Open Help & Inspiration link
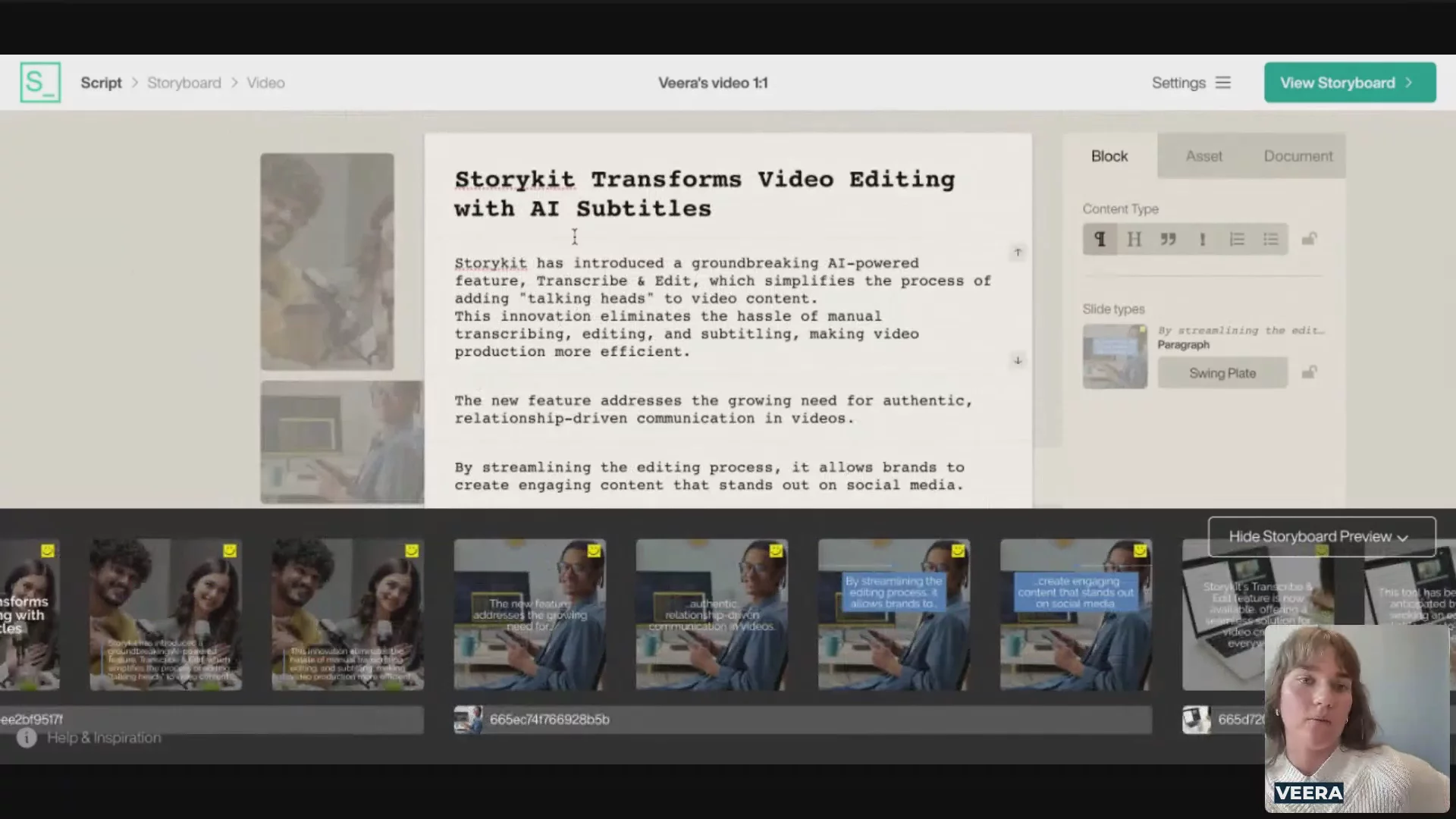1456x819 pixels. (x=104, y=738)
